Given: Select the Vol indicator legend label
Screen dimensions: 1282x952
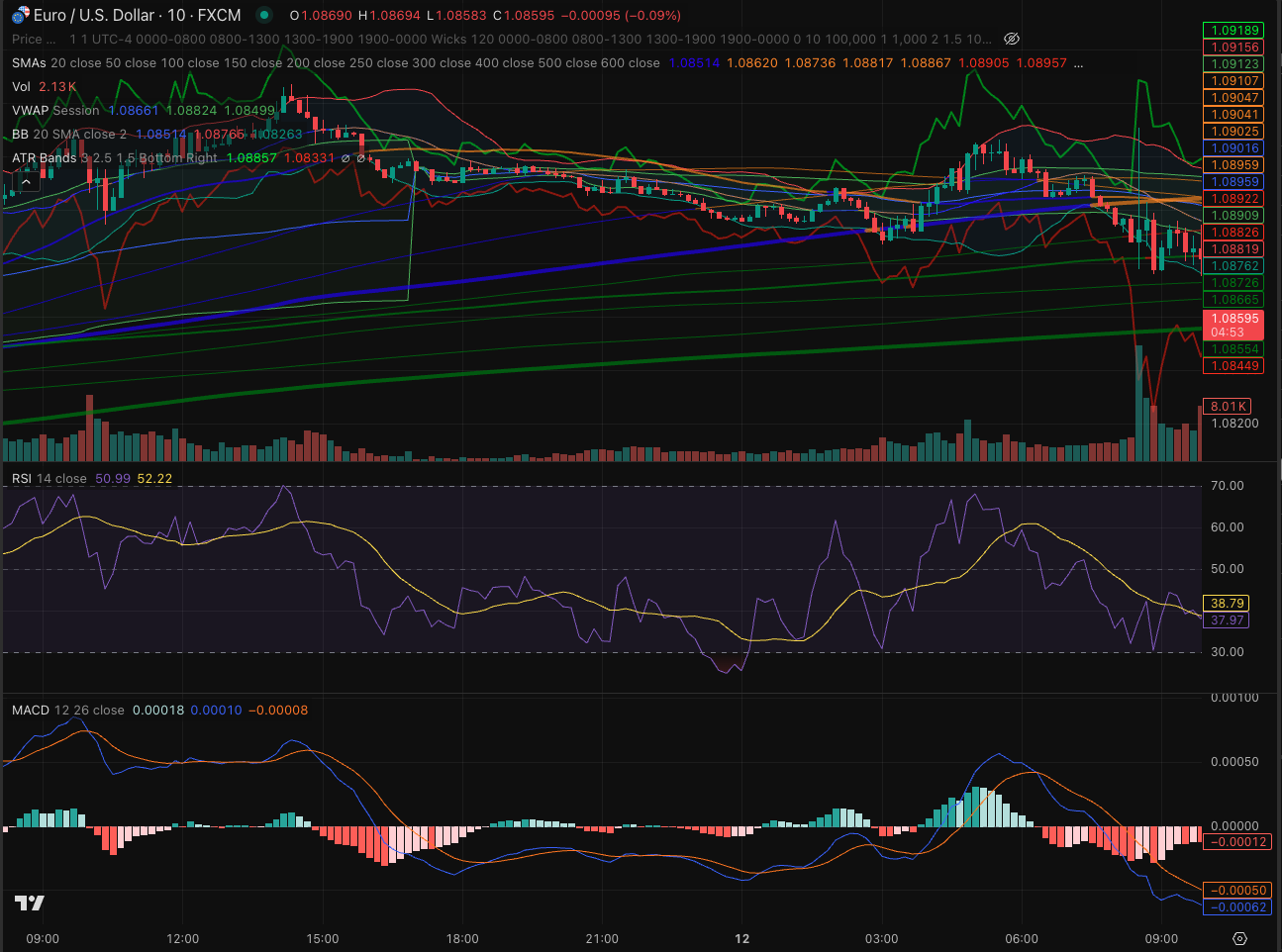Looking at the screenshot, I should [21, 86].
